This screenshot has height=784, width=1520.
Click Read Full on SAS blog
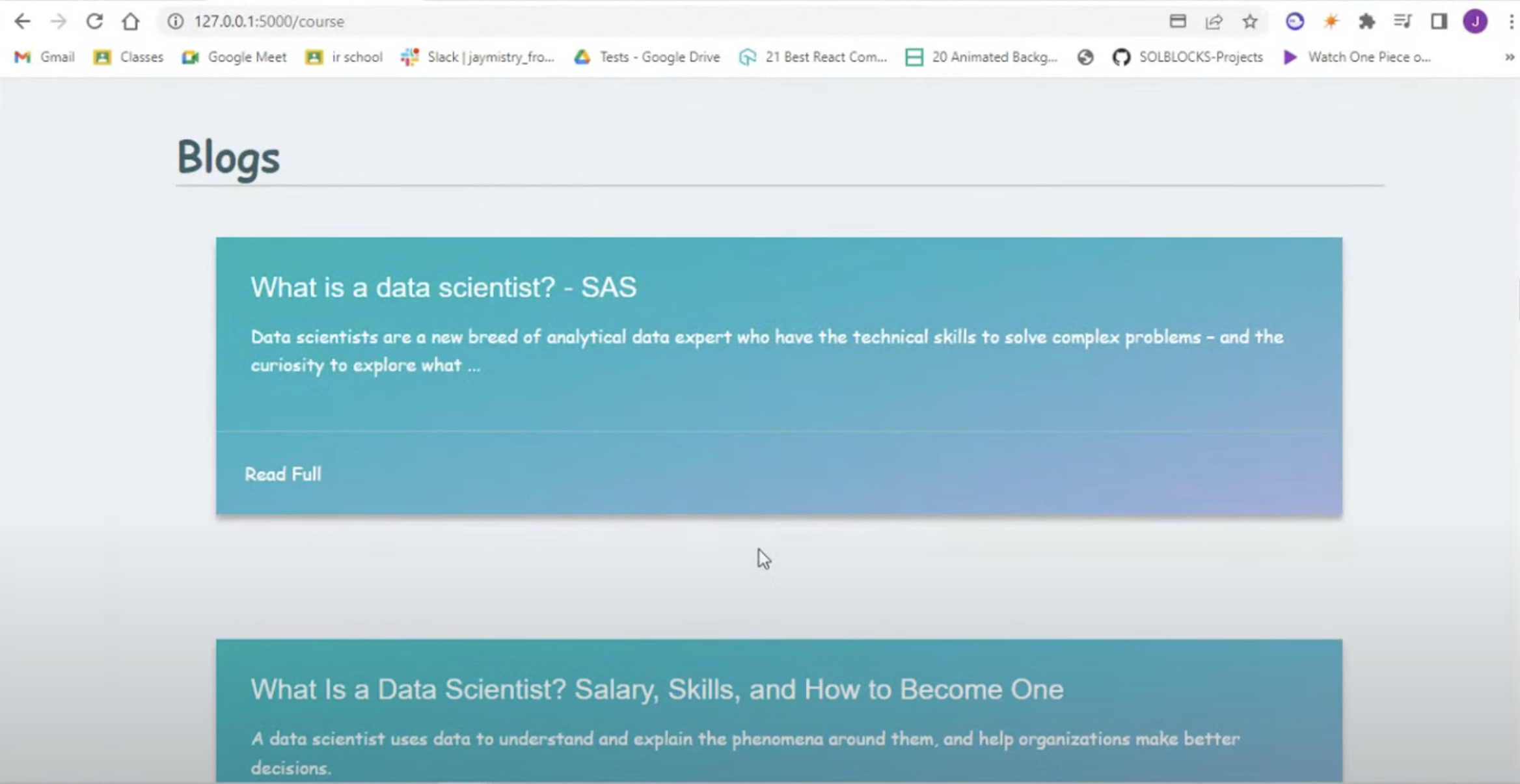(283, 474)
